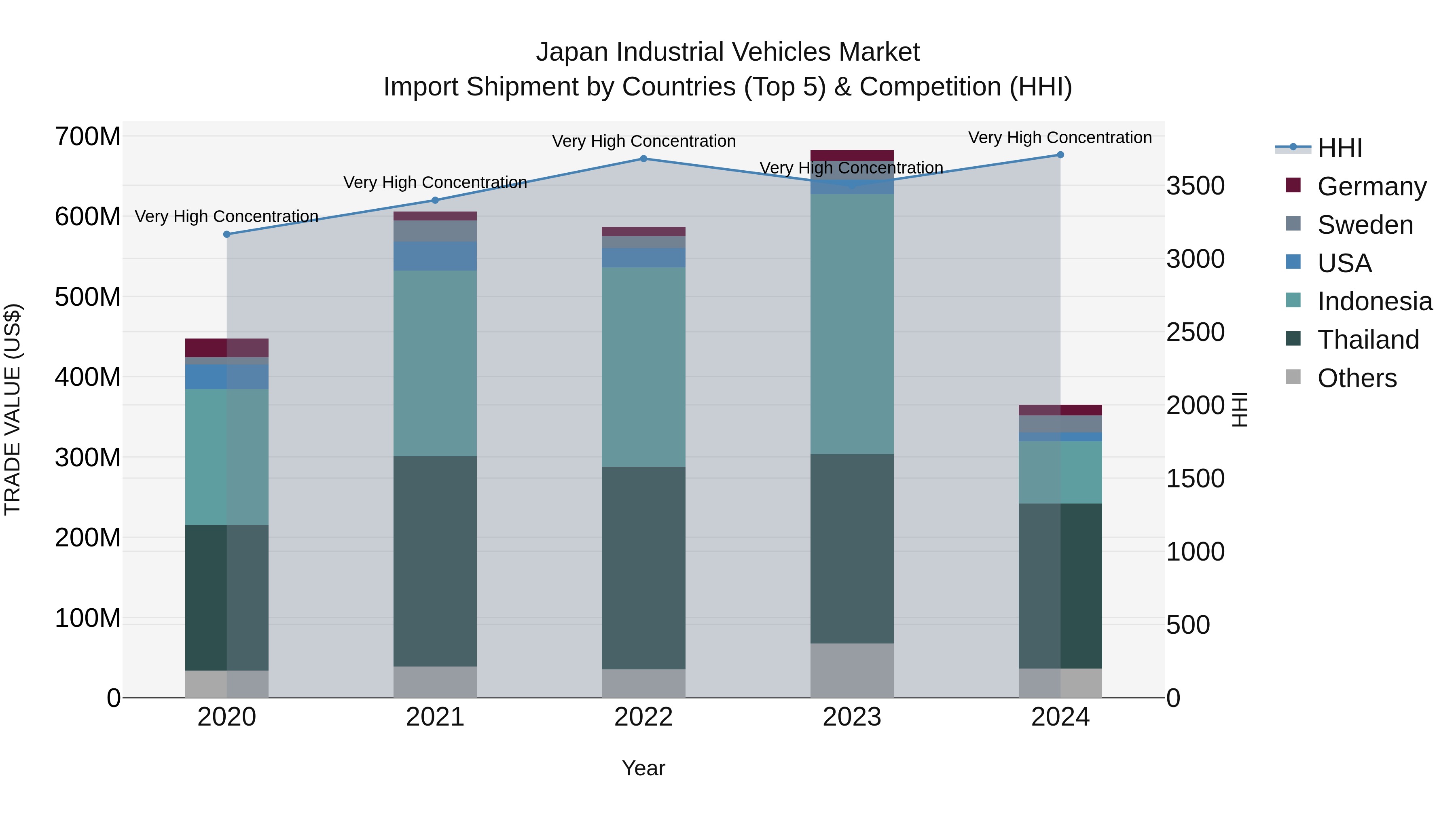Click the 2021 HHI data point marker
This screenshot has height=819, width=1456.
click(435, 200)
